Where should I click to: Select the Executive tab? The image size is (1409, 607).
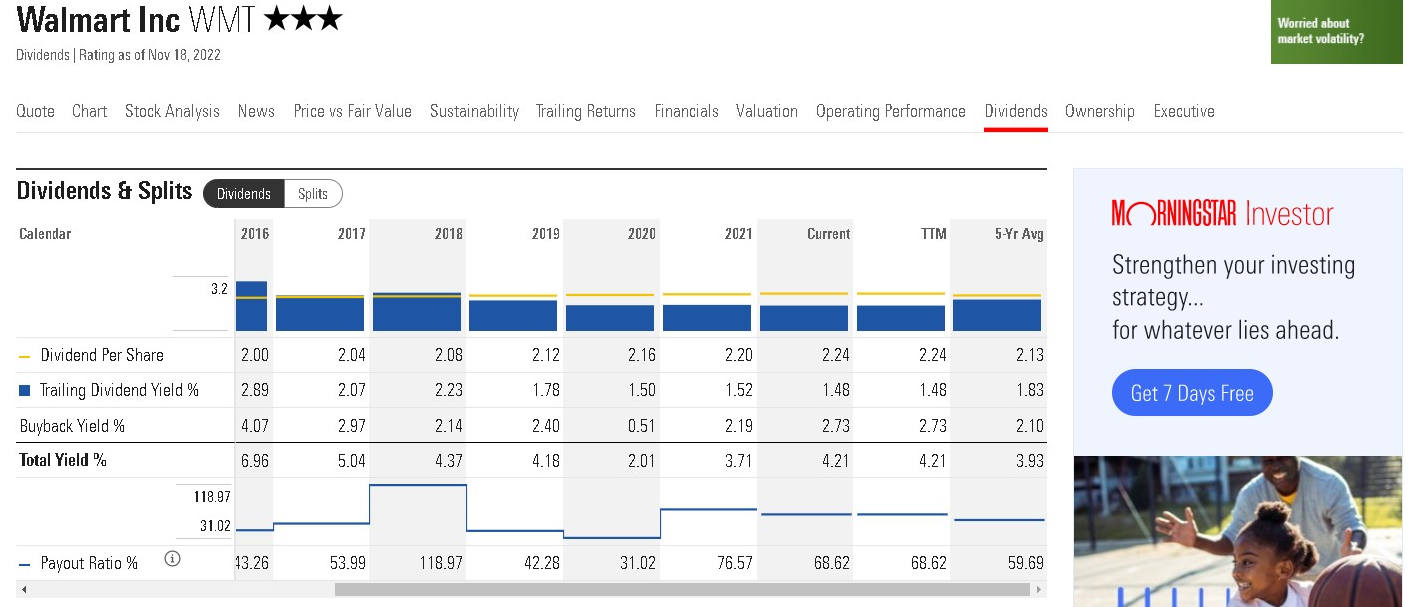[1183, 111]
